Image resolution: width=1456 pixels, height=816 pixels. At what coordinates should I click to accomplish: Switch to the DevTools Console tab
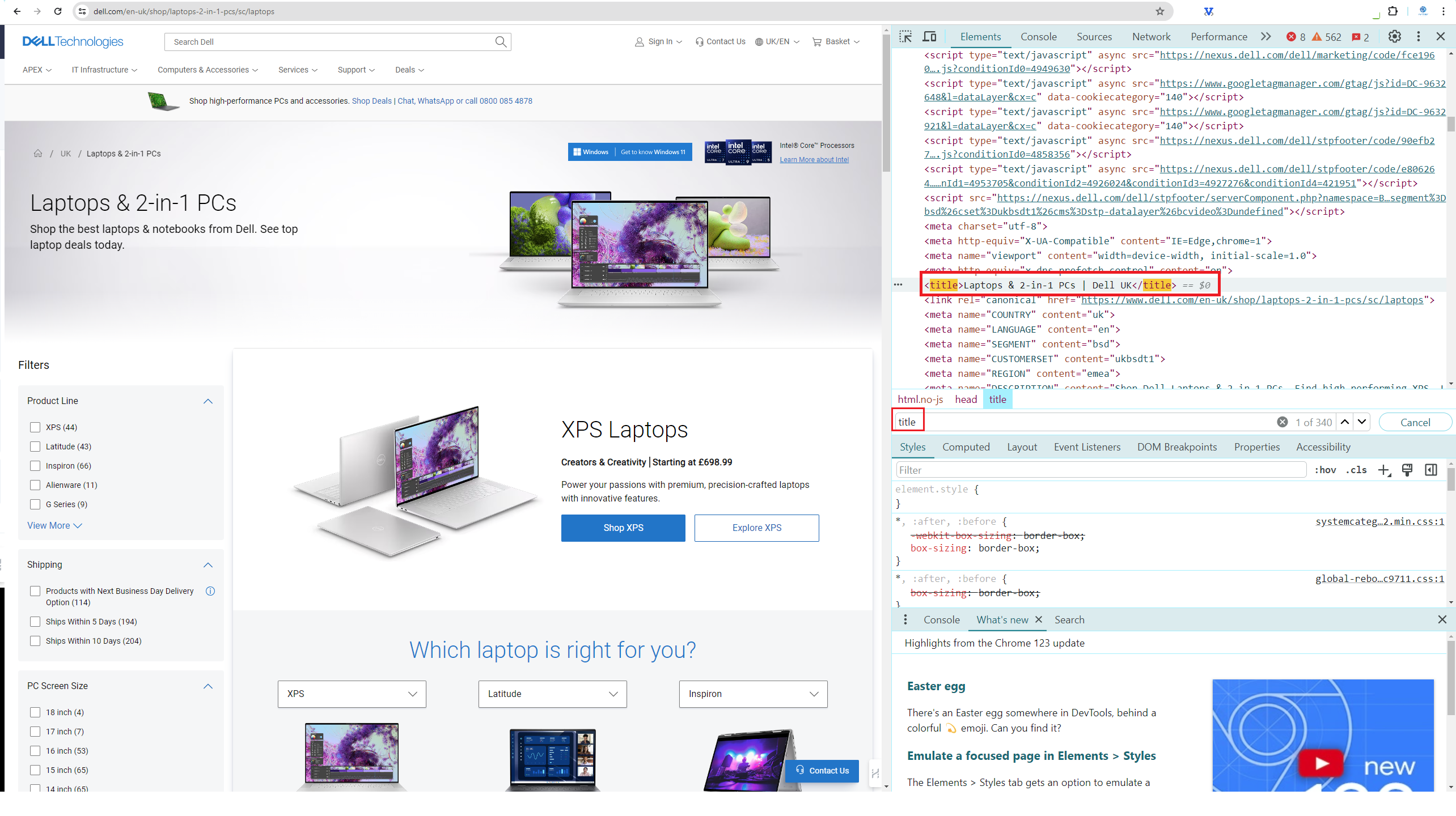tap(1038, 37)
